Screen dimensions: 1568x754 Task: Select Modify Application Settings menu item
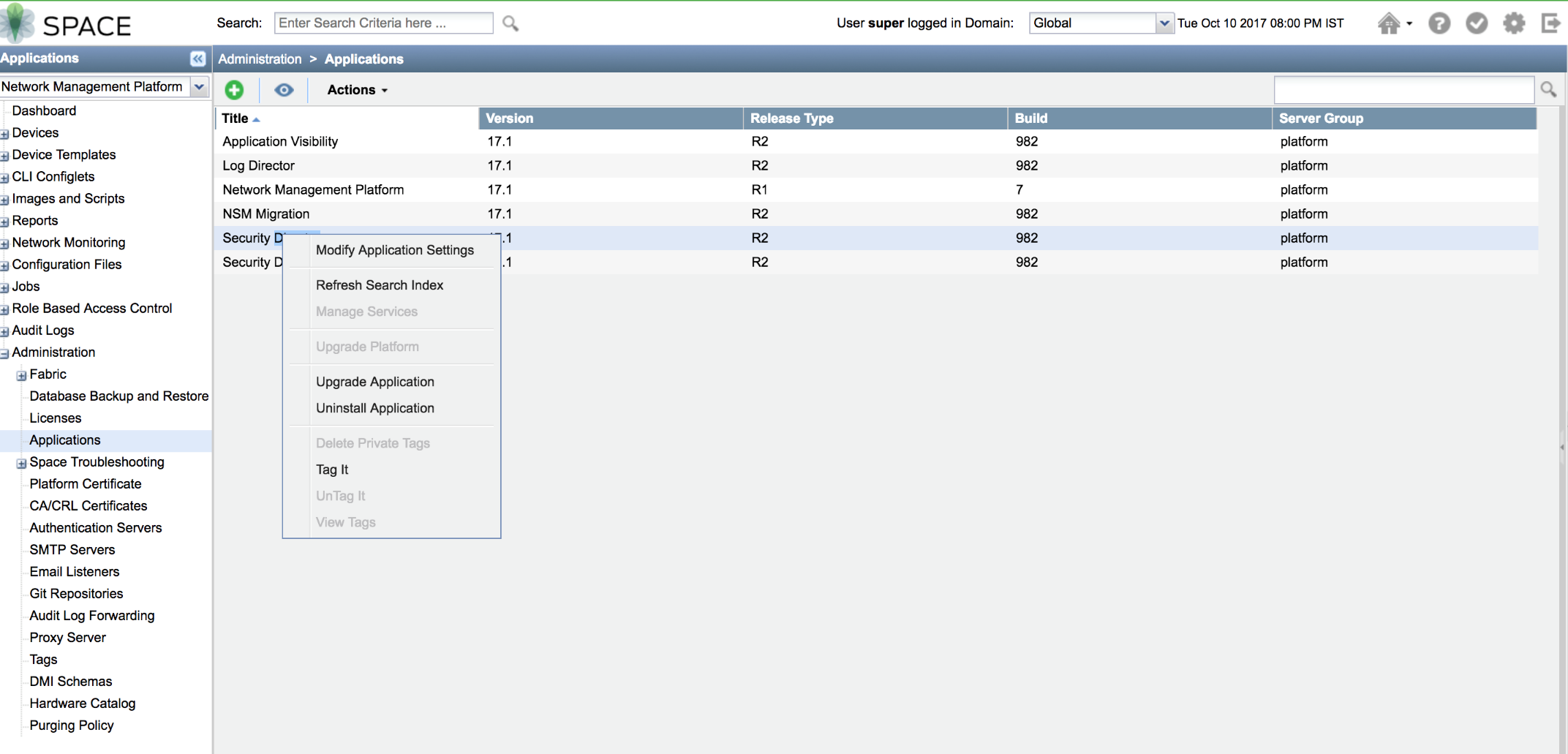[394, 250]
